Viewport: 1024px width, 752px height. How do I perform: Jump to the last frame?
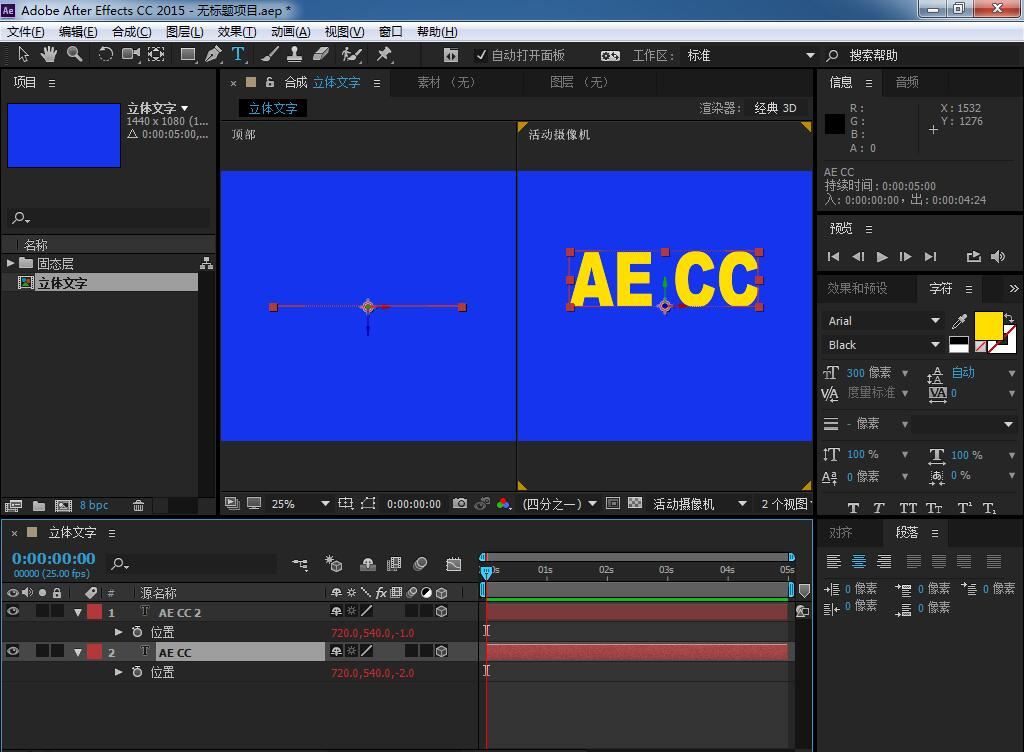[x=931, y=257]
